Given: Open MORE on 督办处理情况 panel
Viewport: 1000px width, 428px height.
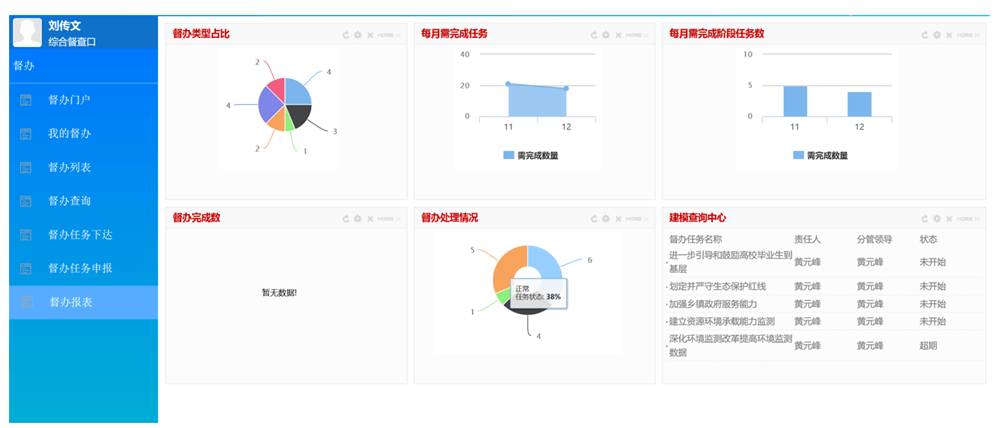Looking at the screenshot, I should click(x=637, y=218).
